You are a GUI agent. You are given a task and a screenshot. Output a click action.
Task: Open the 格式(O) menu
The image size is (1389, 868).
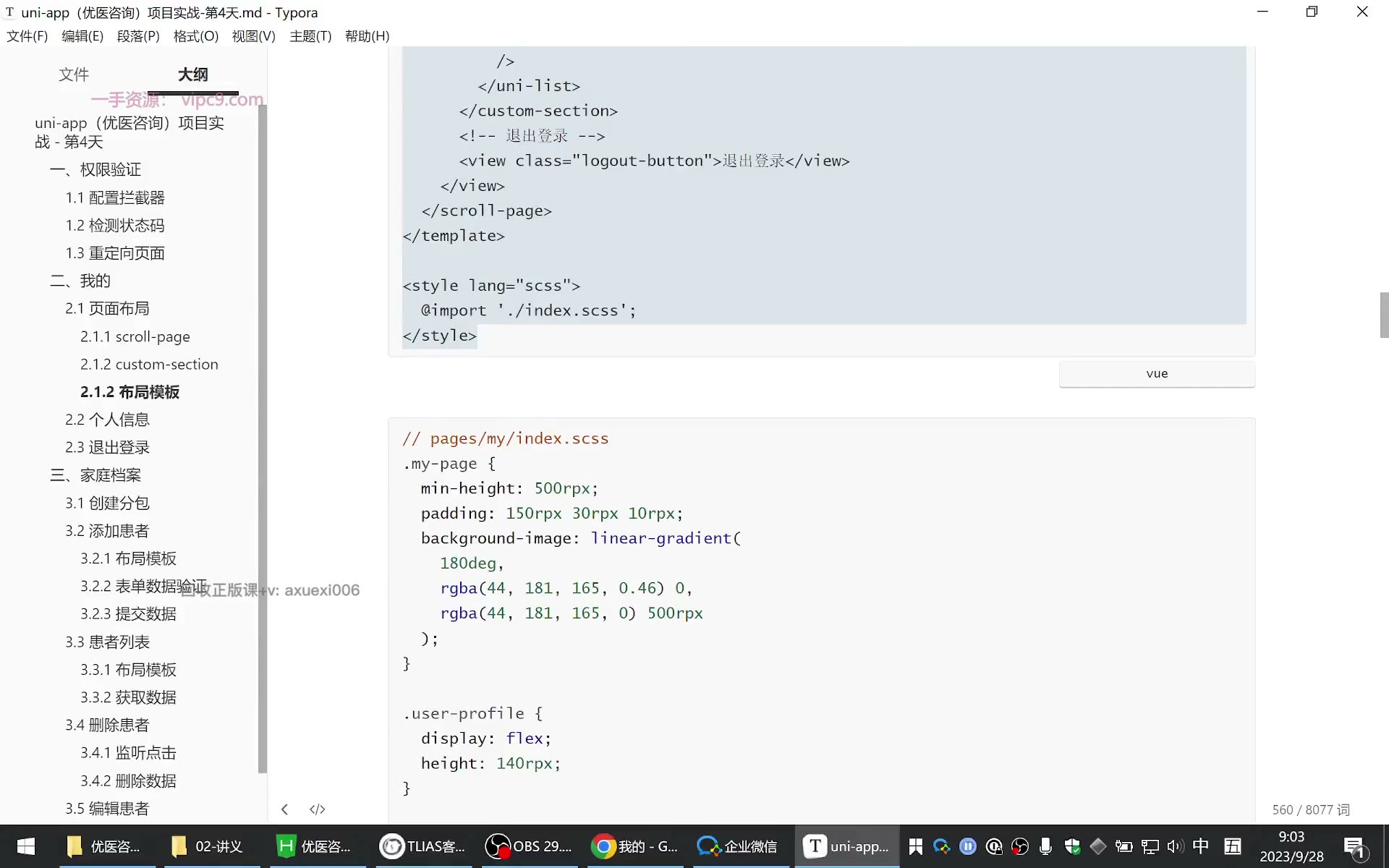click(x=196, y=36)
